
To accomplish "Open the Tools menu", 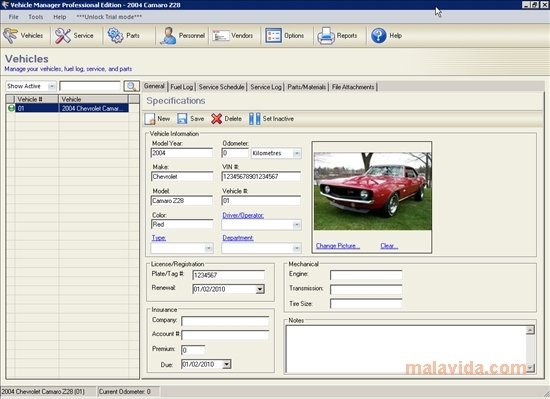I will tap(35, 17).
